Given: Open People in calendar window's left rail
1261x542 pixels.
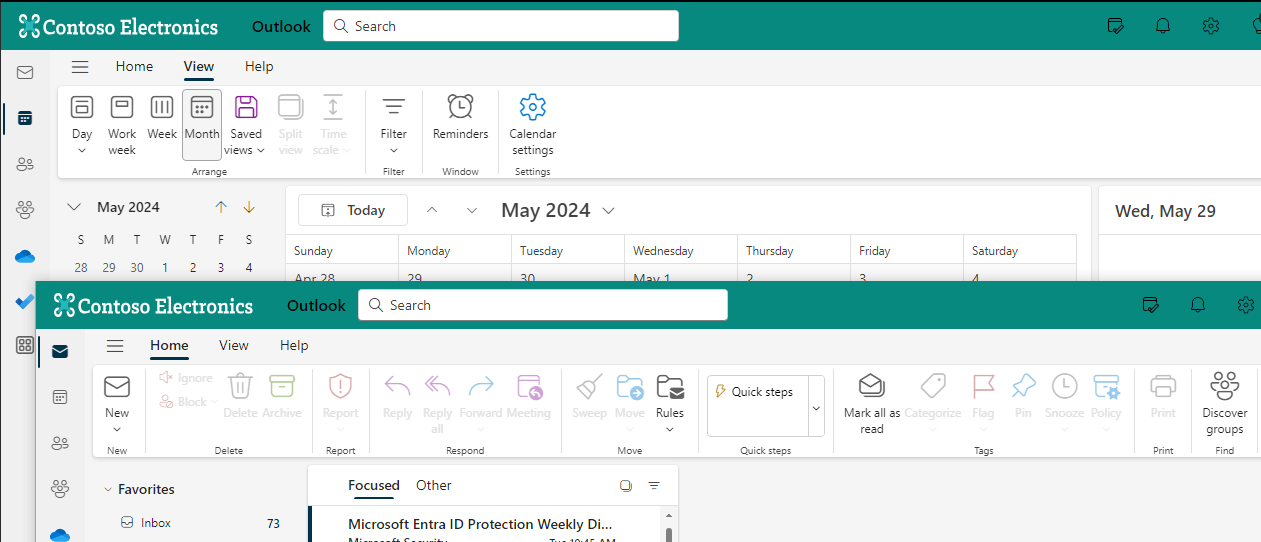Looking at the screenshot, I should coord(25,164).
